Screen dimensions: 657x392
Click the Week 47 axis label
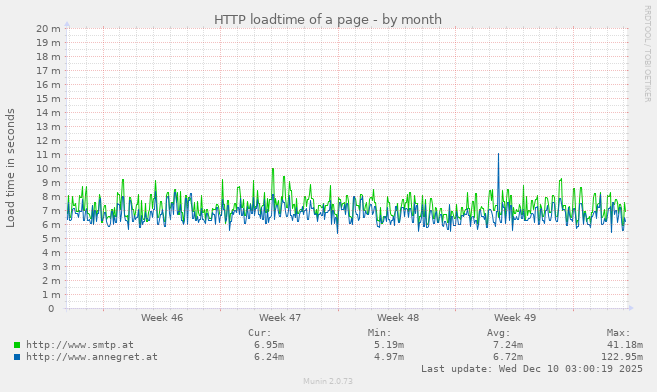(x=280, y=317)
